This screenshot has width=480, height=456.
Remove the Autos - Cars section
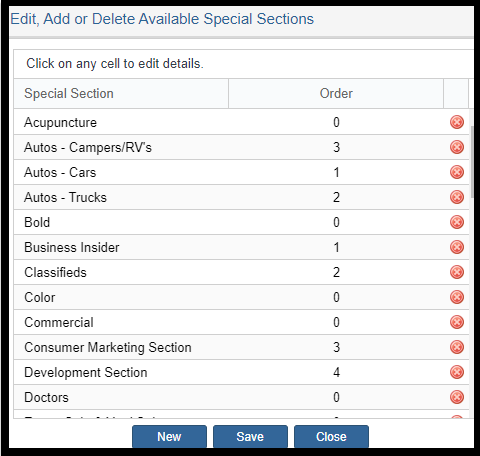(457, 172)
